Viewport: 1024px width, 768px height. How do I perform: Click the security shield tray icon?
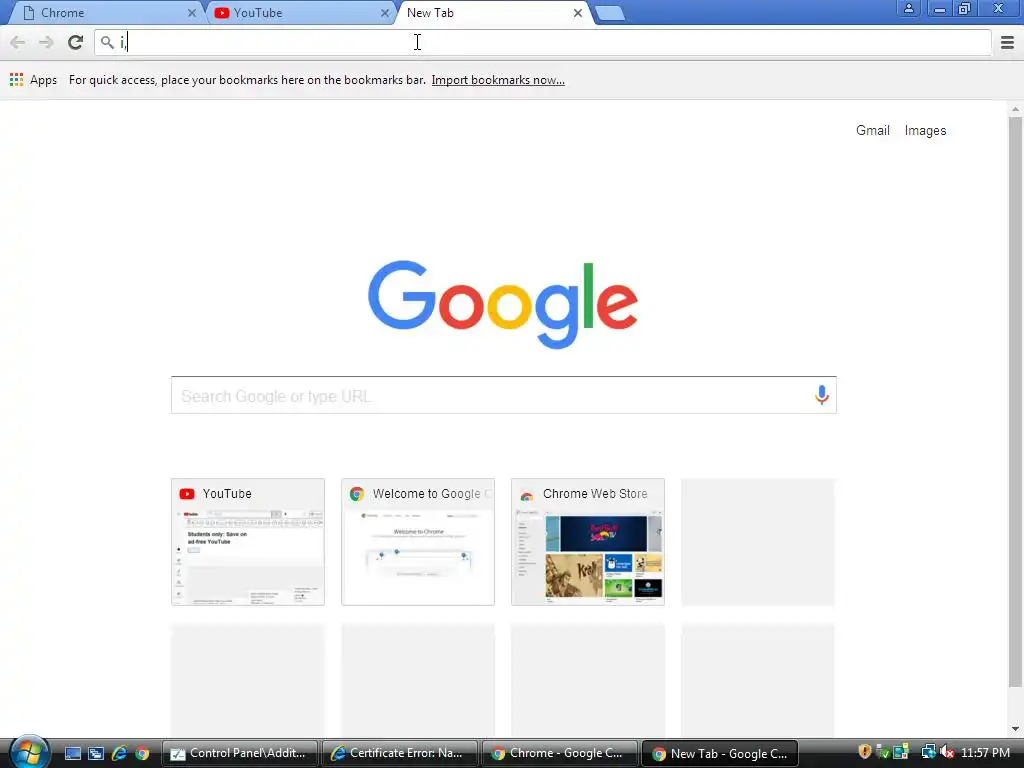point(865,752)
